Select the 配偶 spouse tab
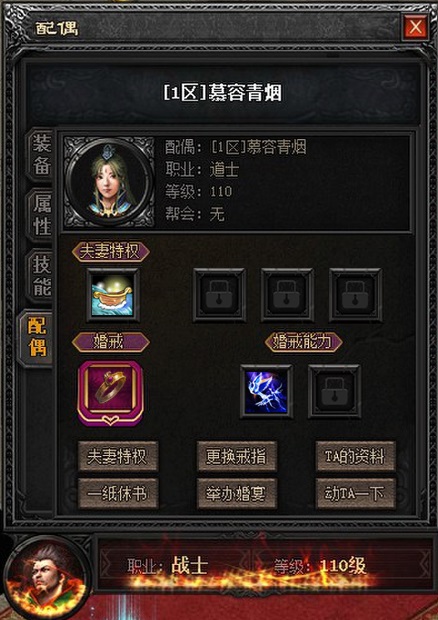Screen dimensions: 438x620 pyautogui.click(x=36, y=338)
